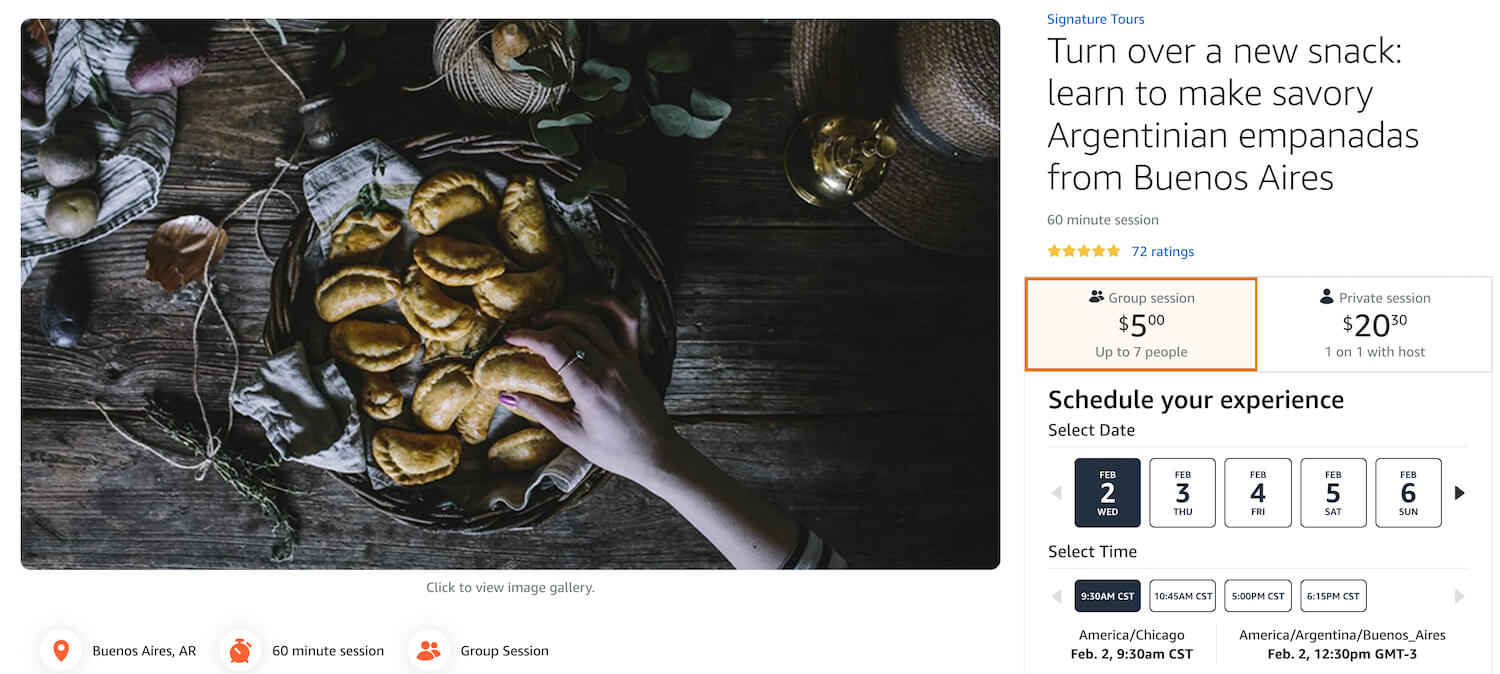Pick Feb 5 Saturday date
Screen dimensions: 1500x674
[x=1333, y=493]
